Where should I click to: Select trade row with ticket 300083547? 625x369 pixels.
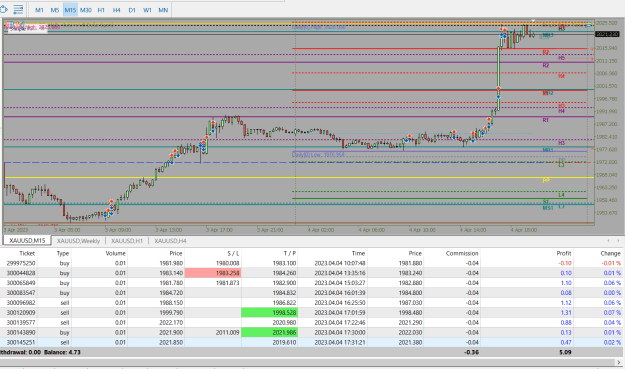311,293
